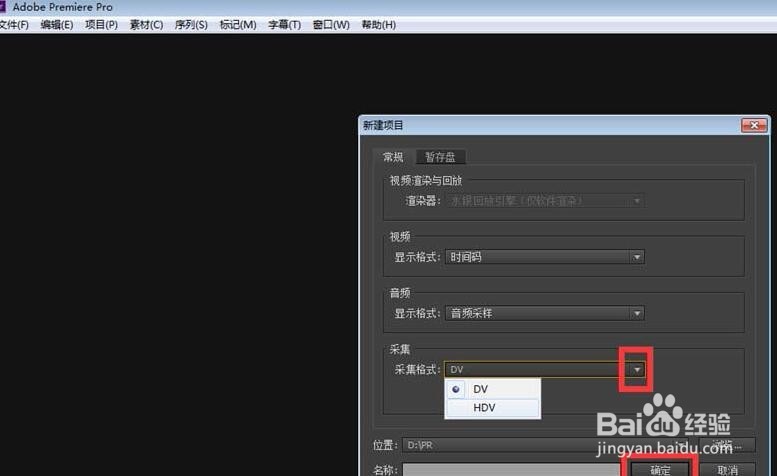This screenshot has height=476, width=777.
Task: Expand the audio 显示格式 音频采样 dropdown
Action: 545,313
